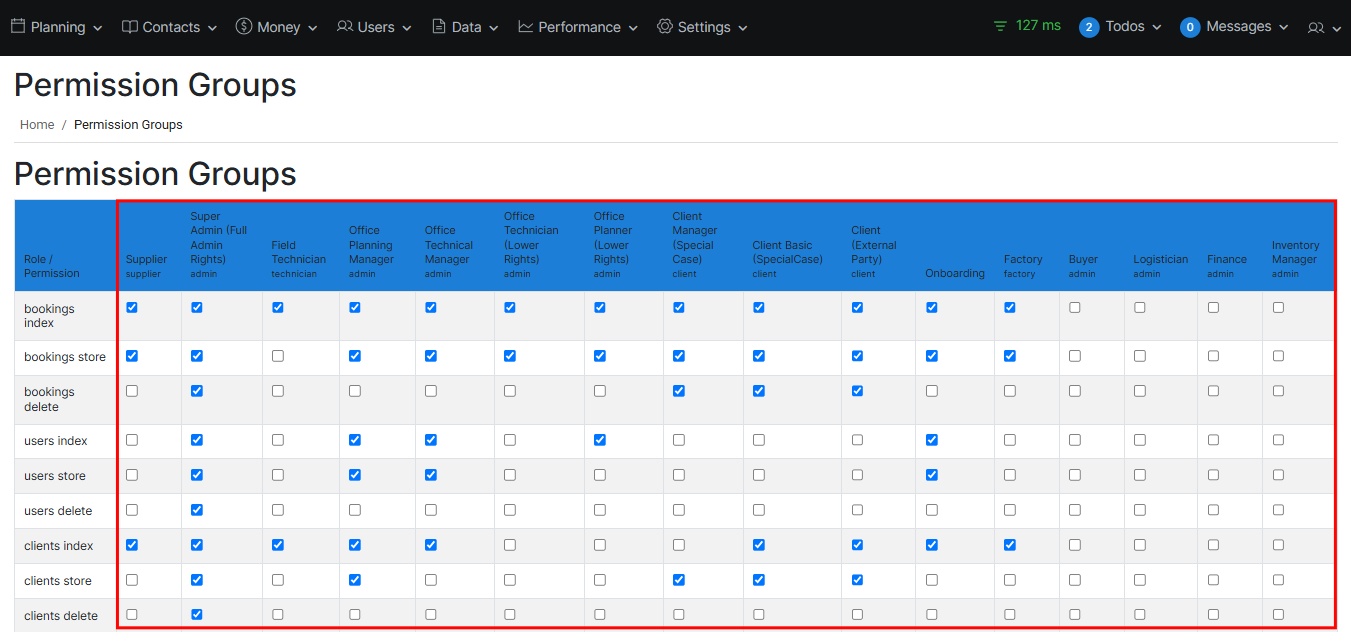Screen dimensions: 1351x632
Task: Click the gear icon beside Settings
Action: 665,27
